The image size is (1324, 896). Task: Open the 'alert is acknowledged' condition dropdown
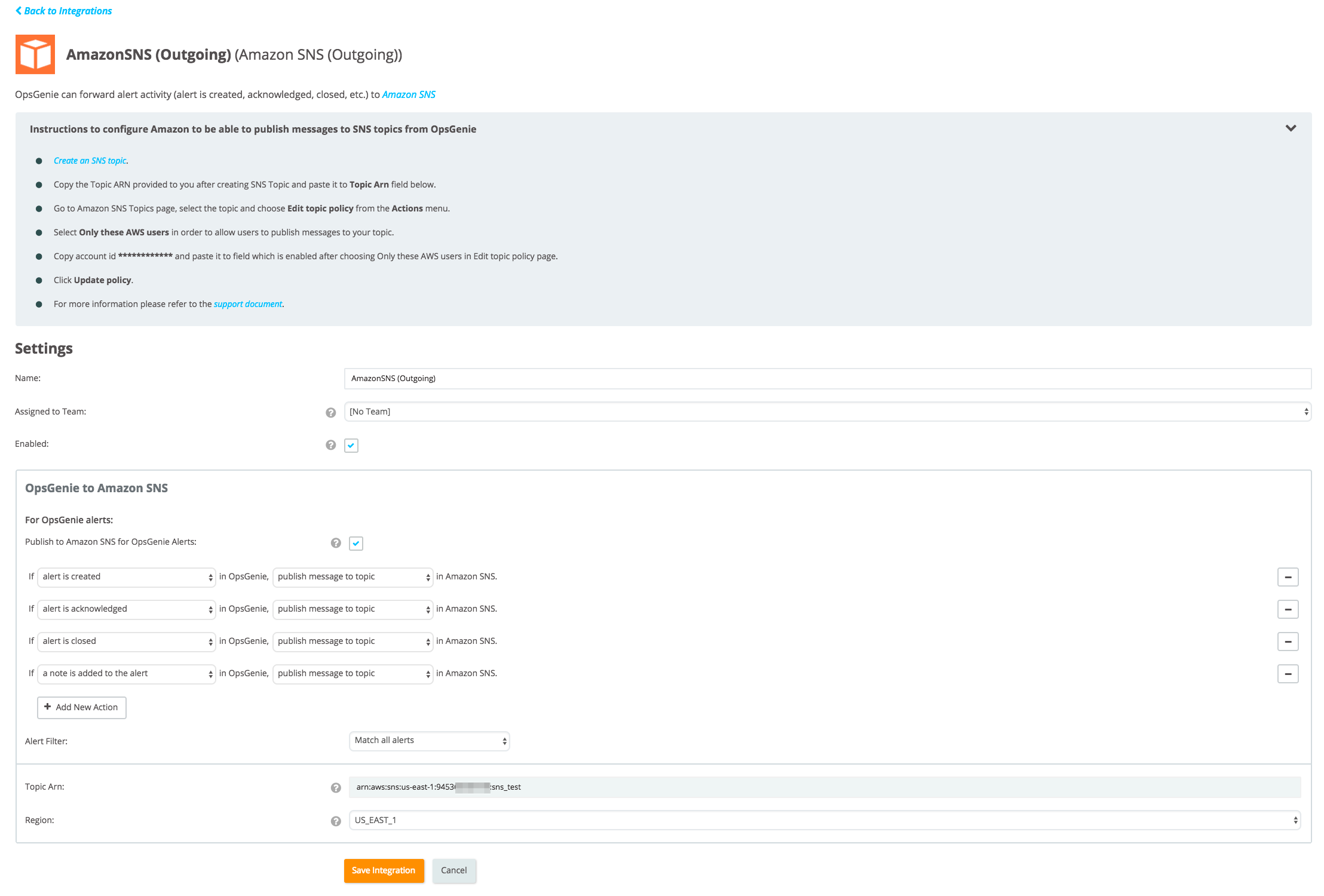[x=126, y=609]
